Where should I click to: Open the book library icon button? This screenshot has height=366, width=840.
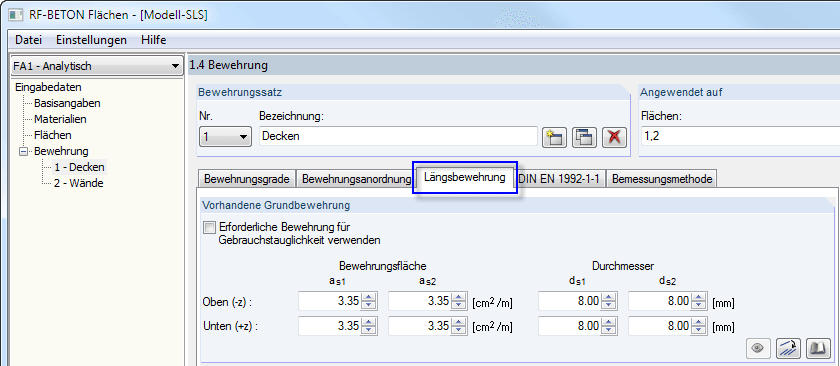818,348
